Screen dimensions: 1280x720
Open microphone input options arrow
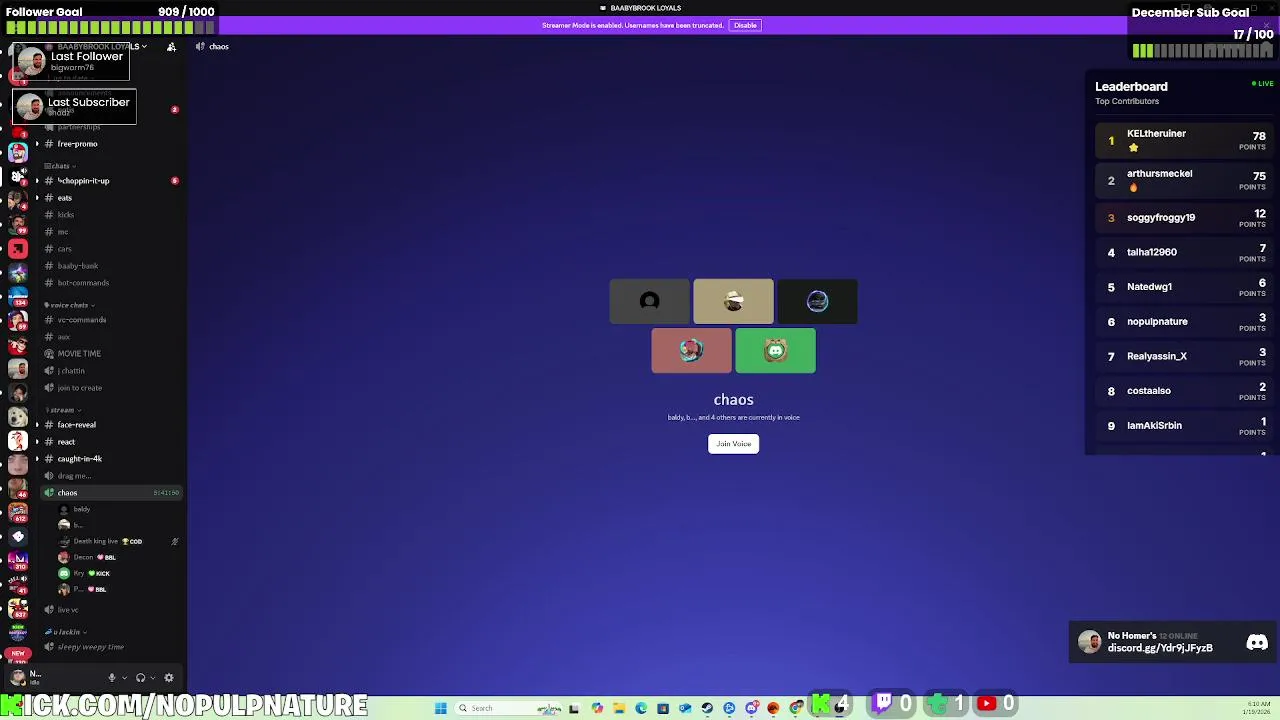[x=124, y=678]
